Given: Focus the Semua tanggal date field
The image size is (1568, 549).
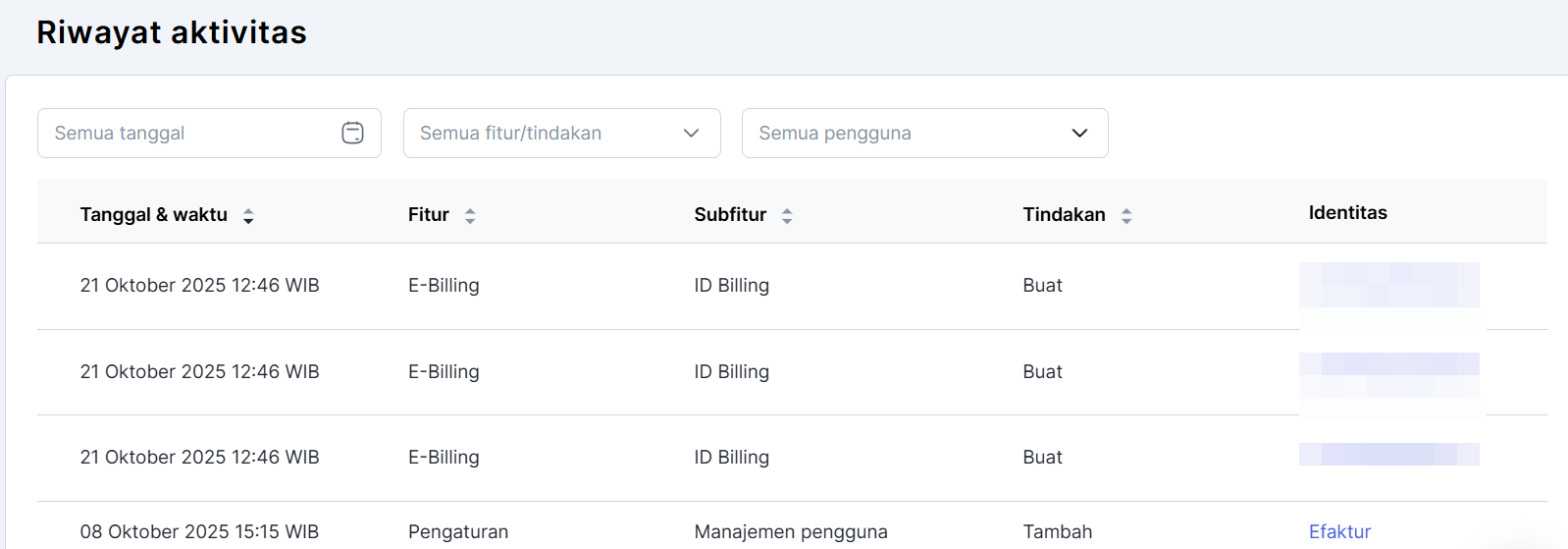Looking at the screenshot, I should point(186,133).
